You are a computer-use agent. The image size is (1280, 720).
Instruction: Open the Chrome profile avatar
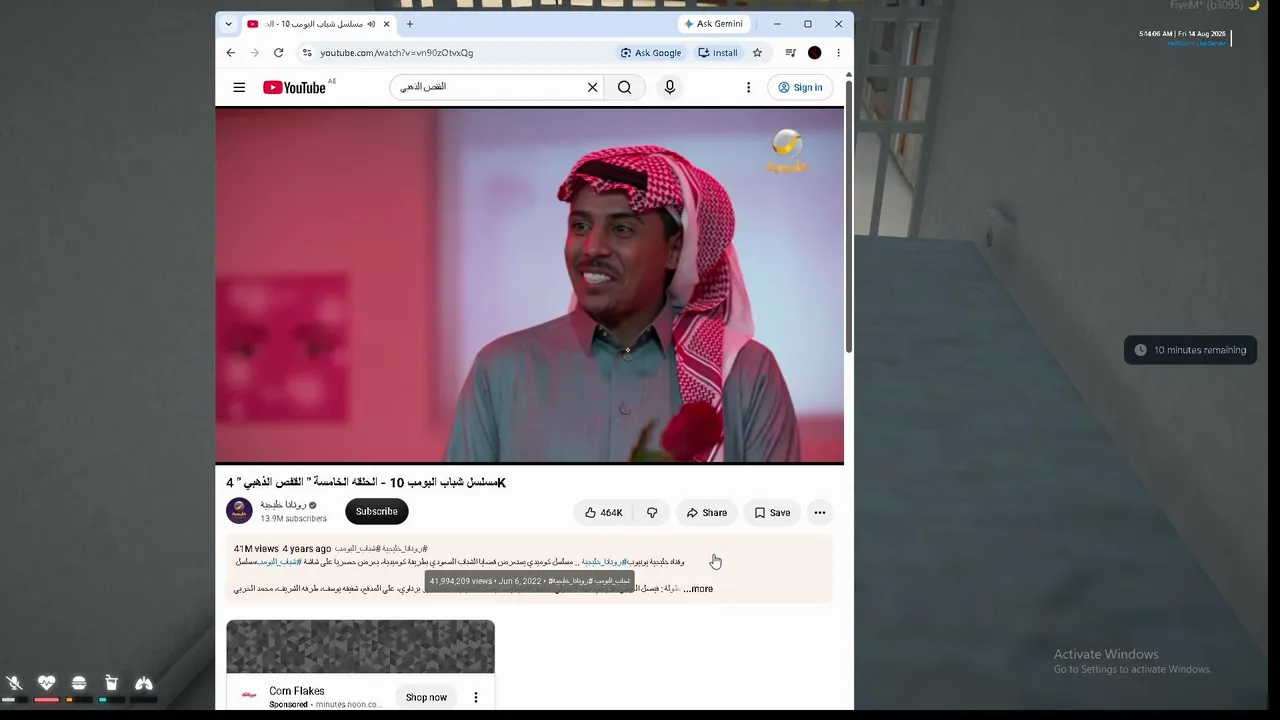point(814,53)
